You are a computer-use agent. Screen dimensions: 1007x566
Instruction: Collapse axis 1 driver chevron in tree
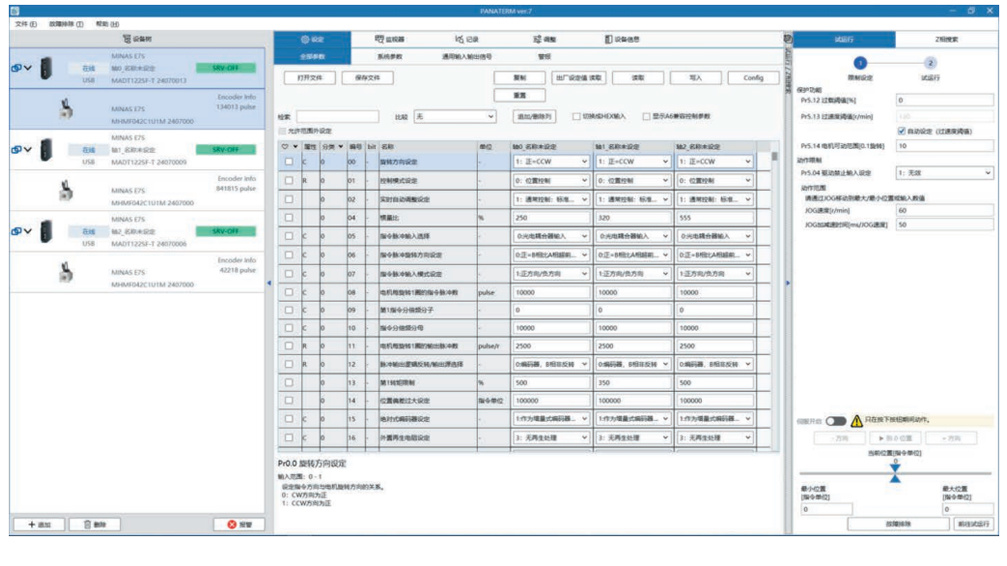point(28,149)
